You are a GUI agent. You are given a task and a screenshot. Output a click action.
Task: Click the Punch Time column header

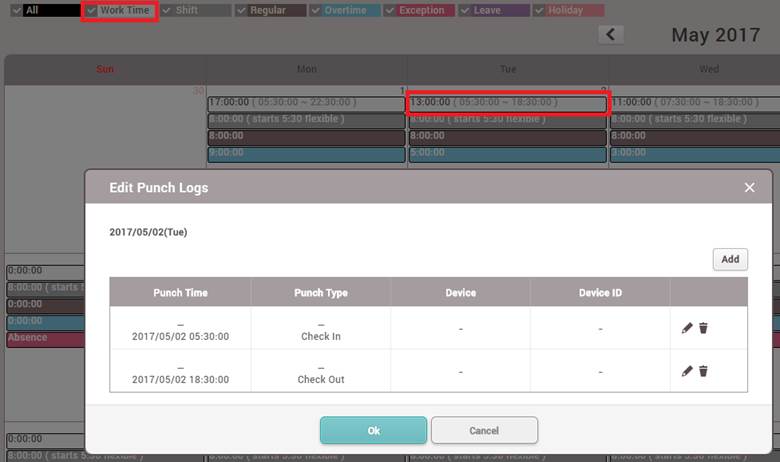180,293
